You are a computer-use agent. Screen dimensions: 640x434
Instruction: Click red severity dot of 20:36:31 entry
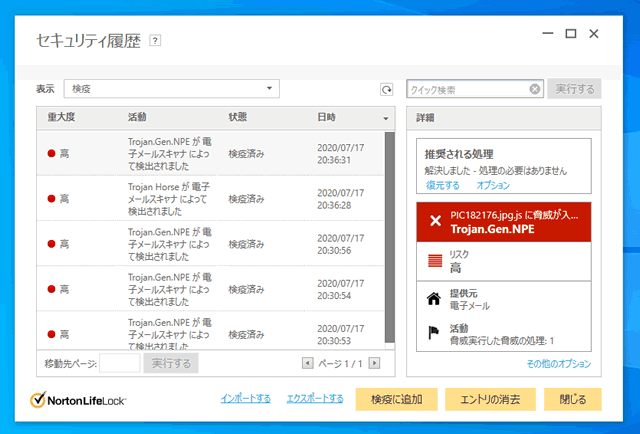pos(51,154)
